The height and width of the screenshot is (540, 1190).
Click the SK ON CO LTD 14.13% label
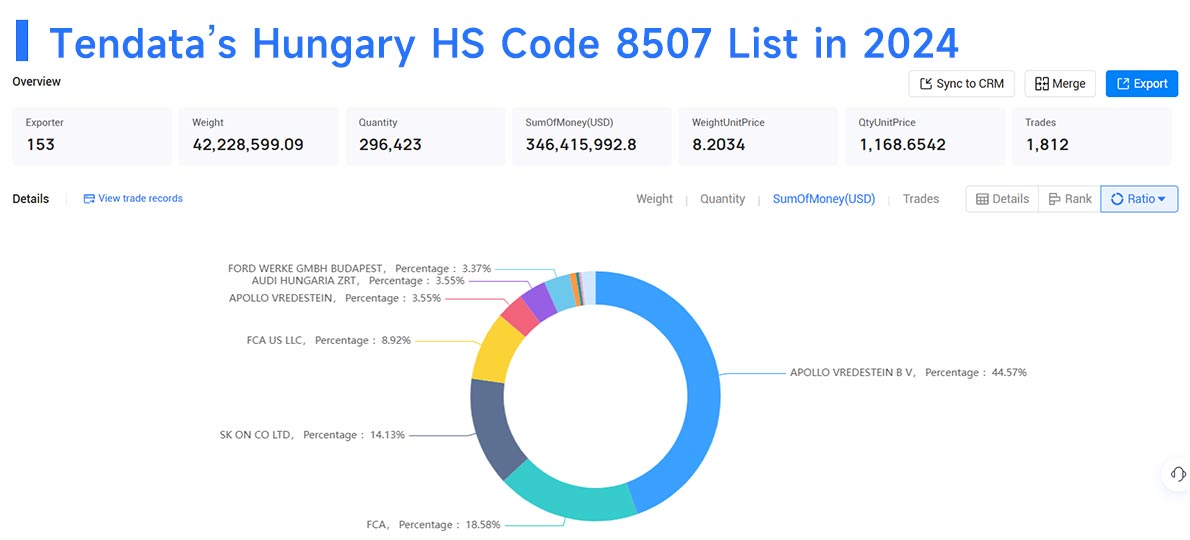coord(313,435)
